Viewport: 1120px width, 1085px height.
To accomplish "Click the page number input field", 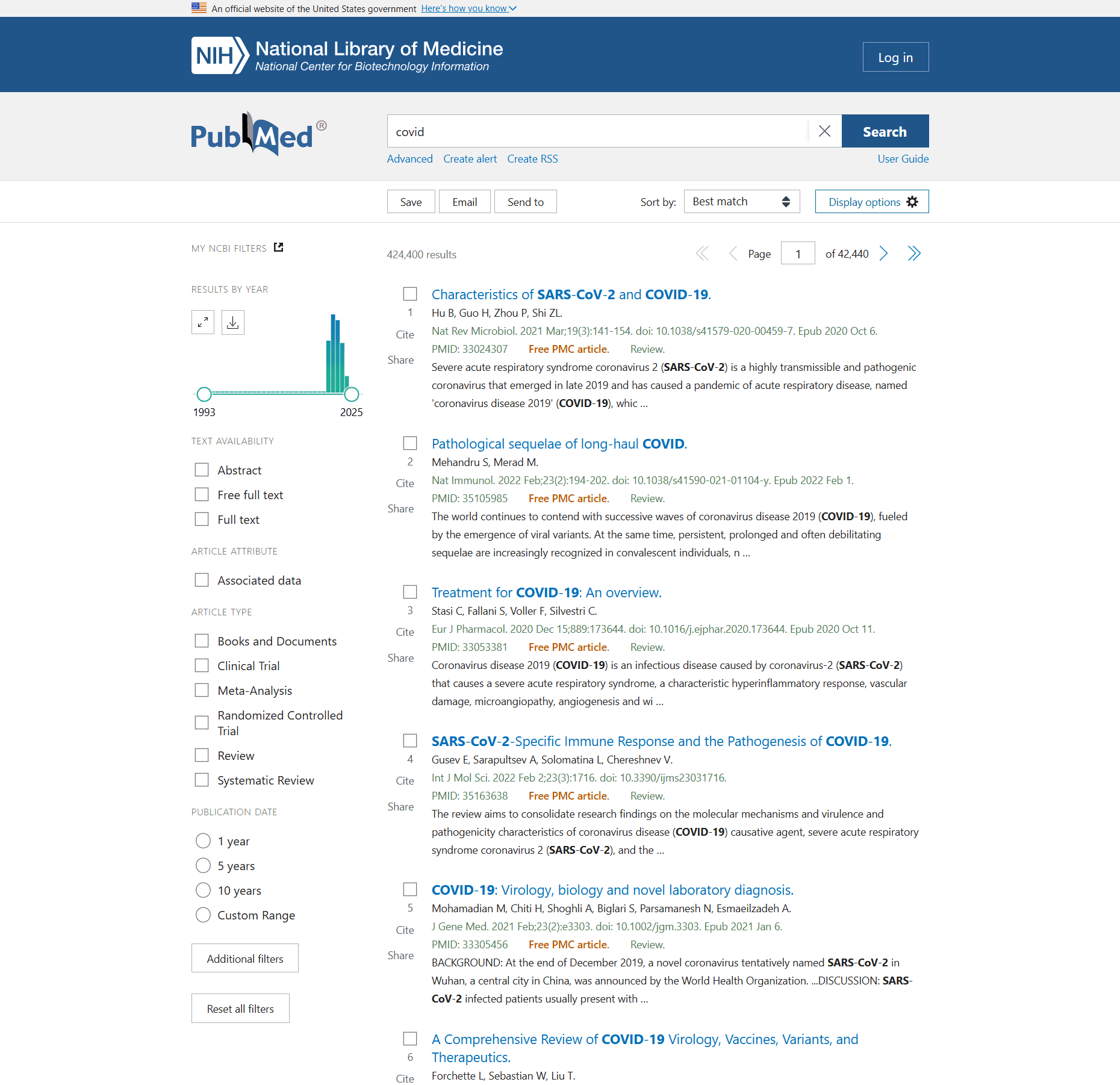I will [797, 253].
